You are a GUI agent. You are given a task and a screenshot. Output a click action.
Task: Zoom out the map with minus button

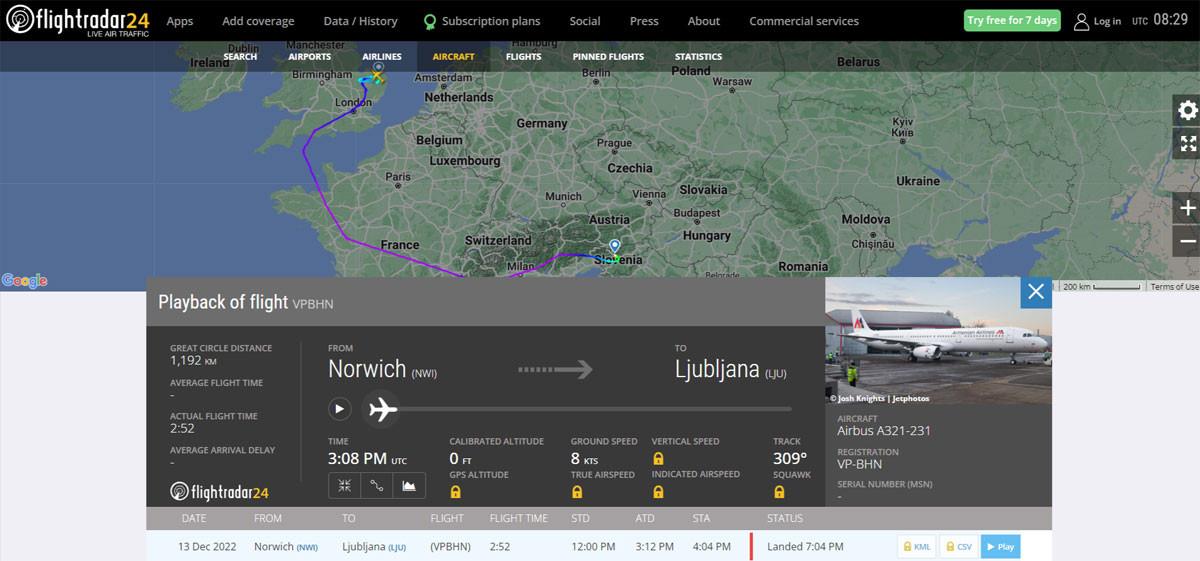(1187, 241)
